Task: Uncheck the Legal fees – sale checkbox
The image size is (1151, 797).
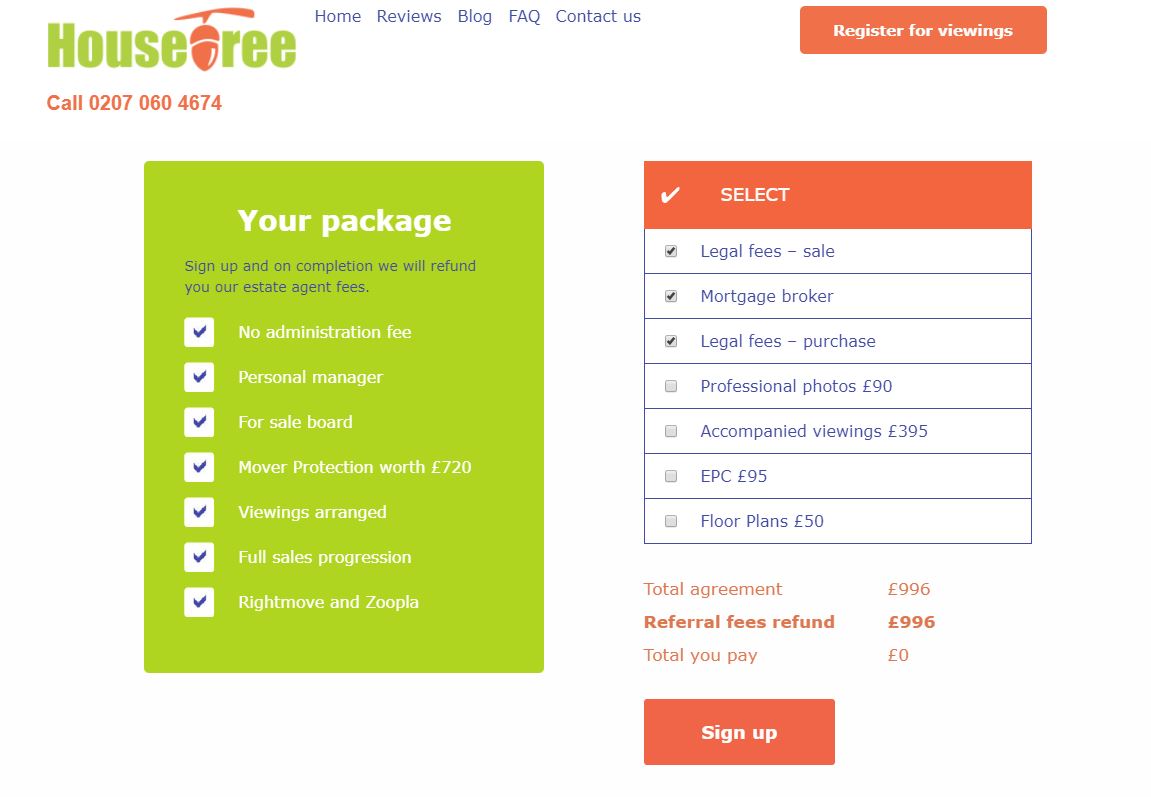Action: pyautogui.click(x=671, y=251)
